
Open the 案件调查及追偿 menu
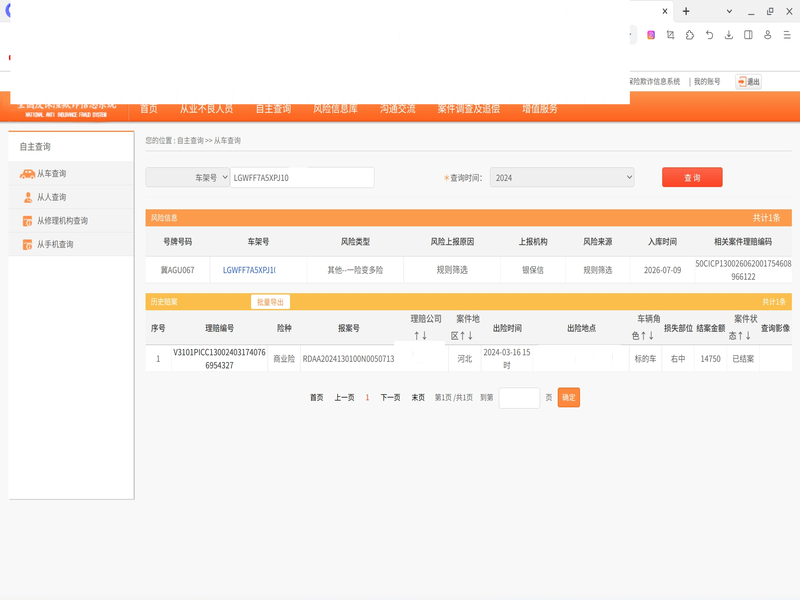pos(468,109)
